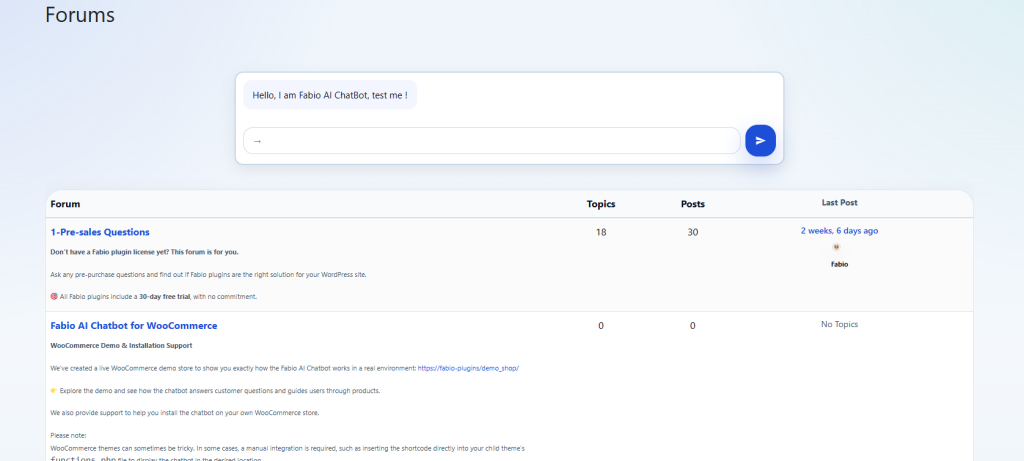
Task: Click the Fabio author avatar image
Action: [837, 247]
